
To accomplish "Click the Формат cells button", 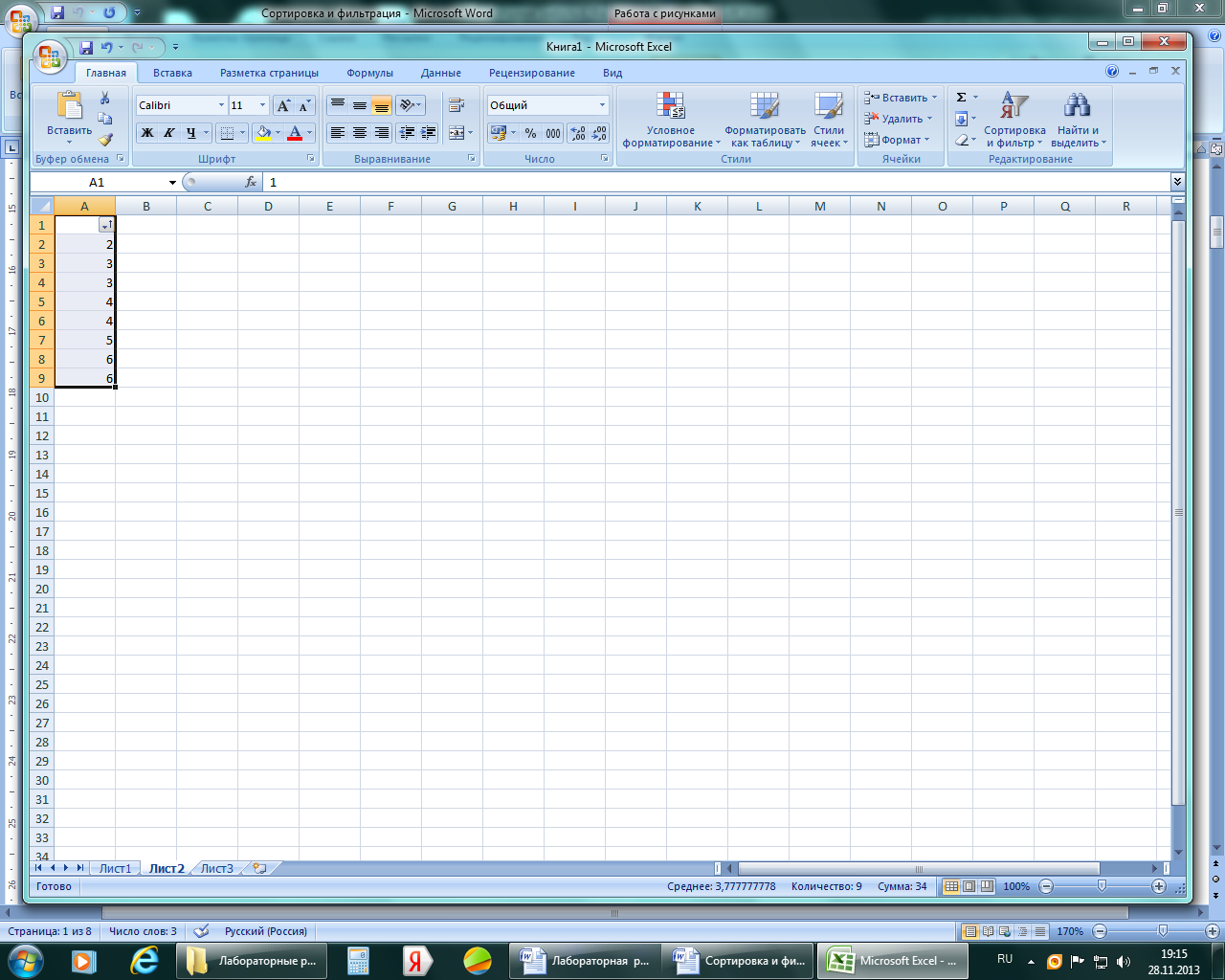I will 897,140.
